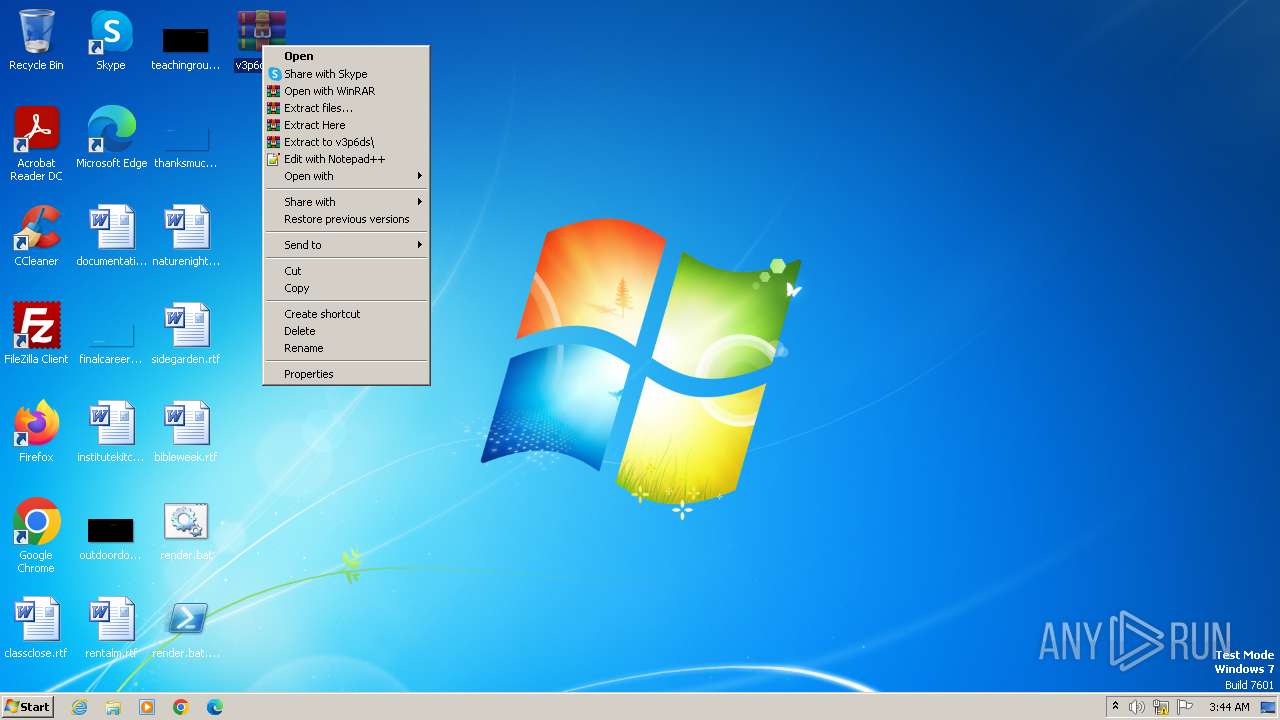Choose Create shortcut
This screenshot has width=1280, height=720.
pos(346,314)
